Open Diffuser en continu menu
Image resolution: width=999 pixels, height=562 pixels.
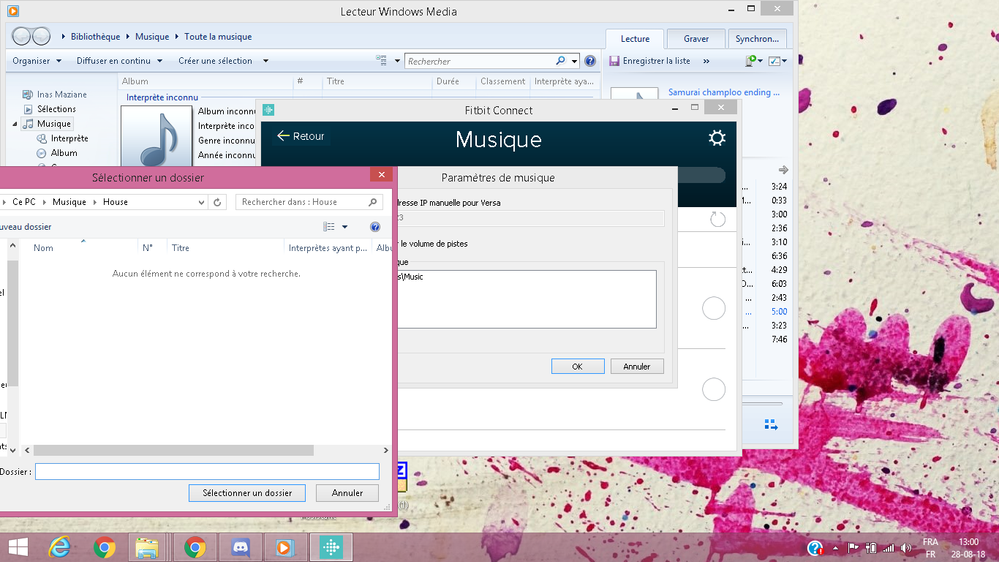119,61
